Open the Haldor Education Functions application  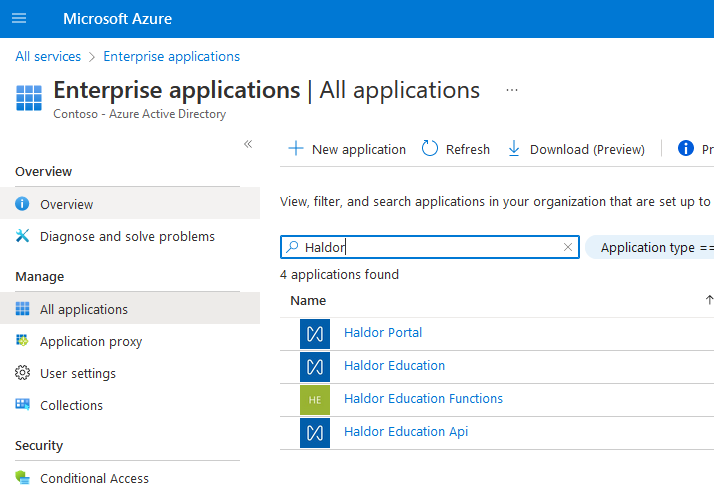click(x=423, y=399)
